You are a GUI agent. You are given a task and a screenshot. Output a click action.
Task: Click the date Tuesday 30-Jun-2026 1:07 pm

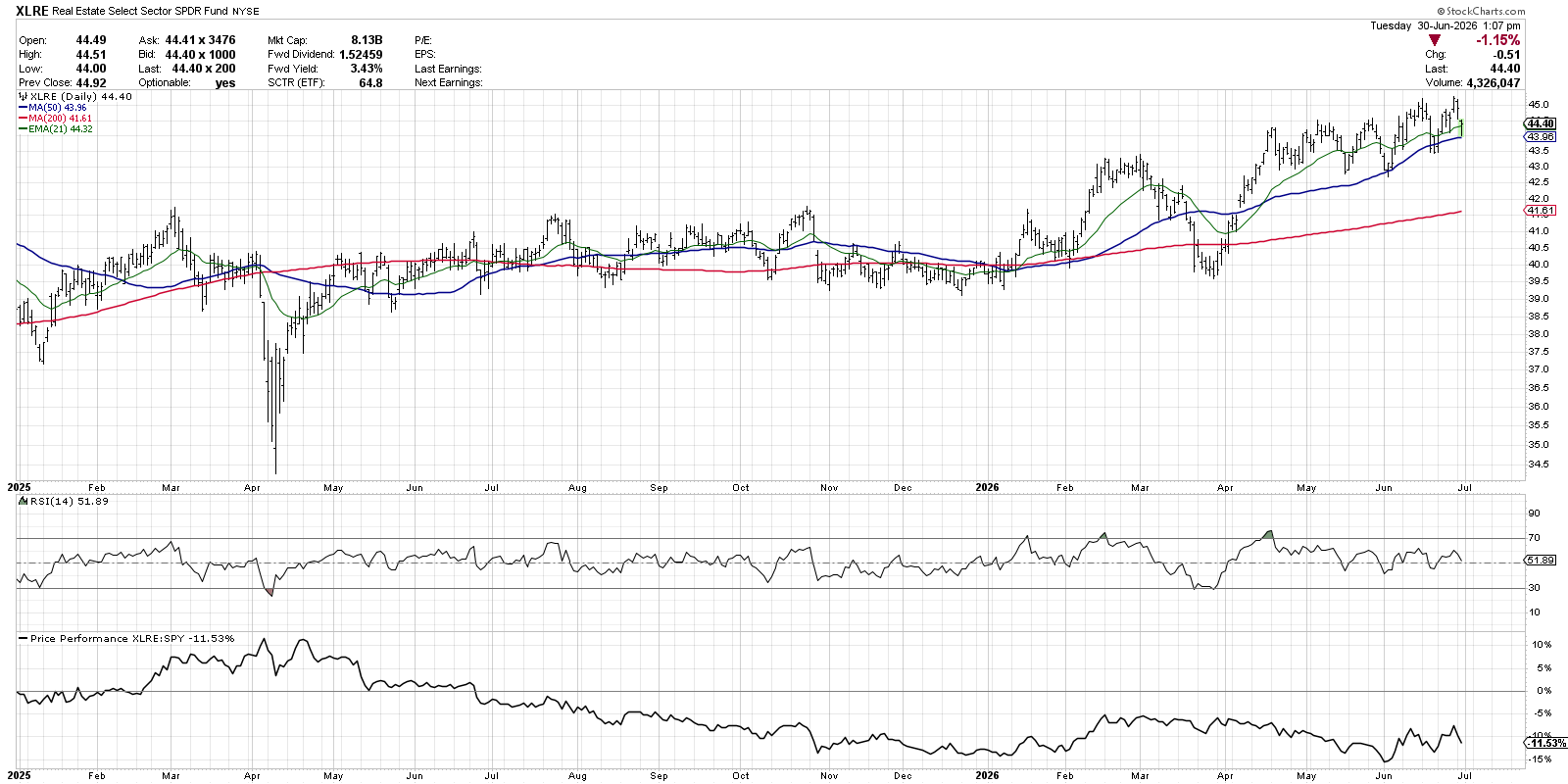coord(1445,26)
